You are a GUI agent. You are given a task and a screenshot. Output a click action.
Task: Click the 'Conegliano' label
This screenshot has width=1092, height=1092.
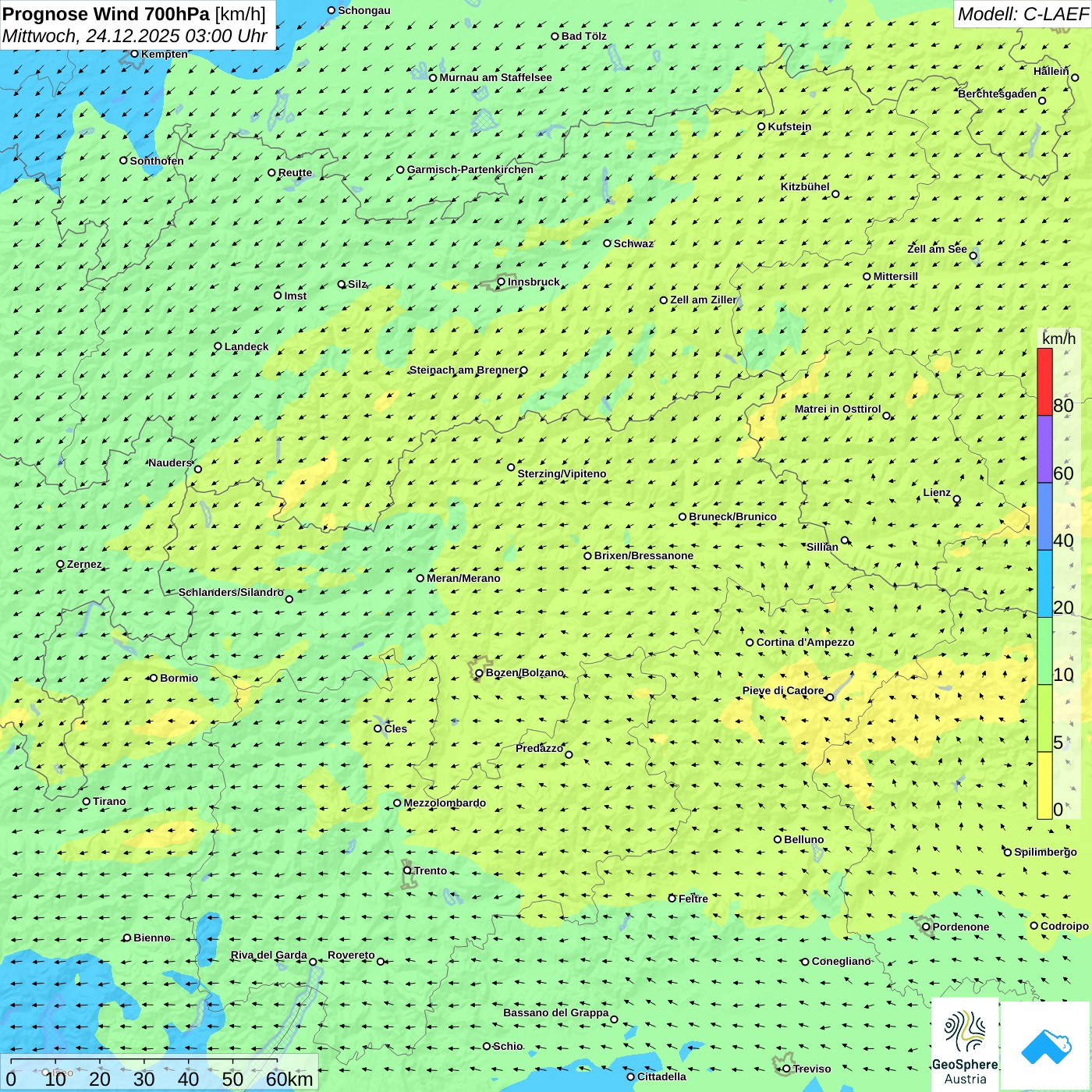coord(841,961)
